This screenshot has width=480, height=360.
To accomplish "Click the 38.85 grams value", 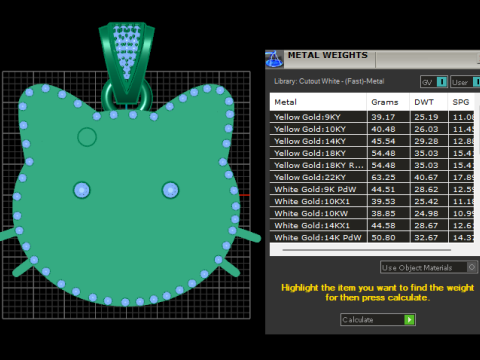I will point(383,213).
